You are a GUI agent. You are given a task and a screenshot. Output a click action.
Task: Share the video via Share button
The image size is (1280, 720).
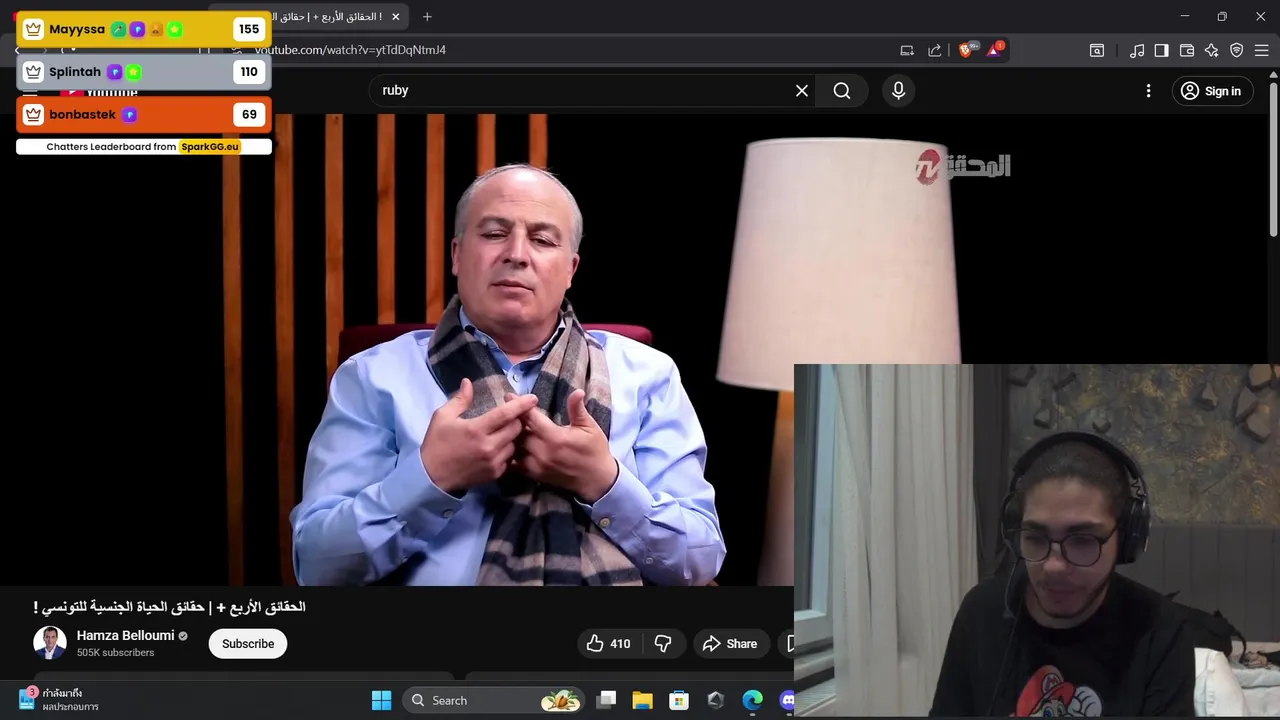point(730,644)
